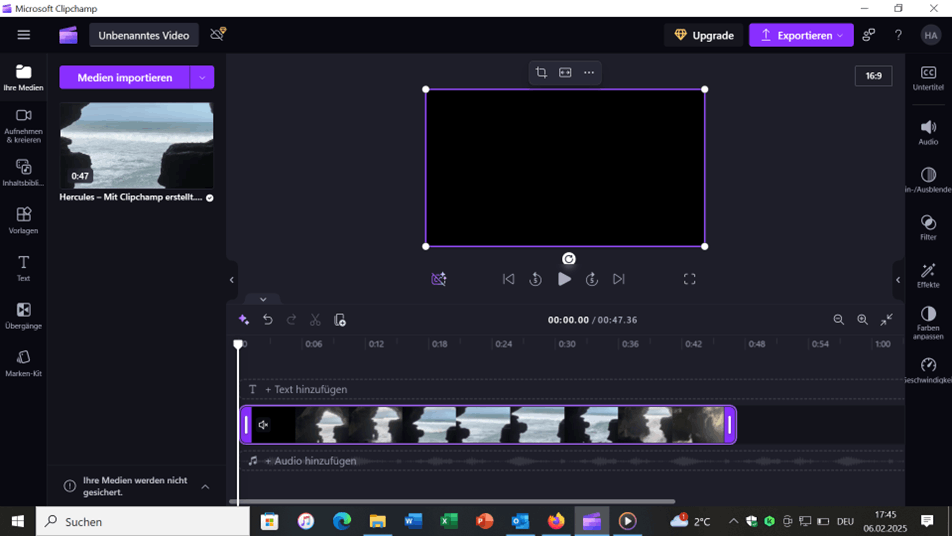
Task: Open the Übergänge sidebar tab
Action: (23, 316)
